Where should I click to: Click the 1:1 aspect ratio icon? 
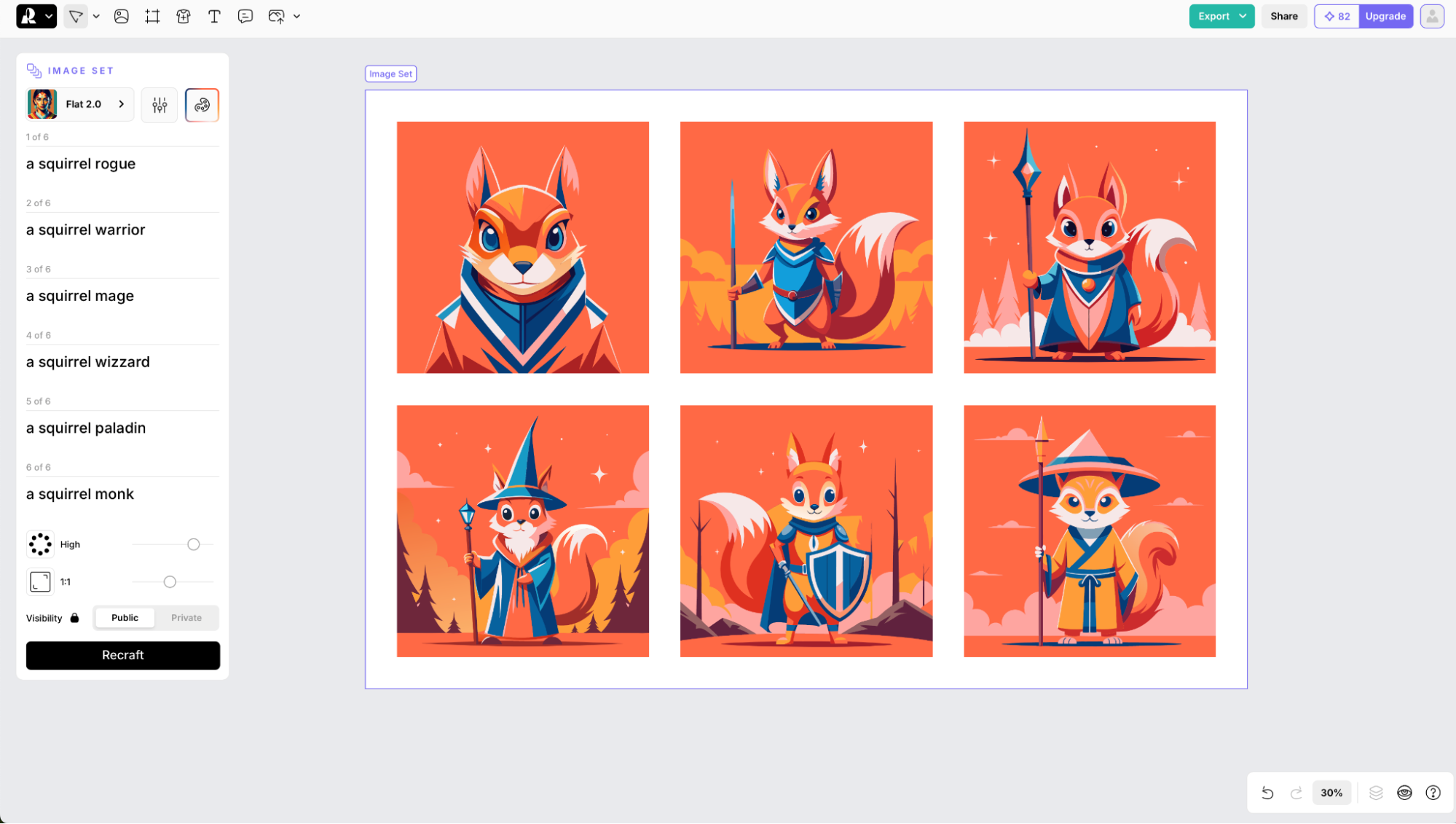click(x=40, y=581)
